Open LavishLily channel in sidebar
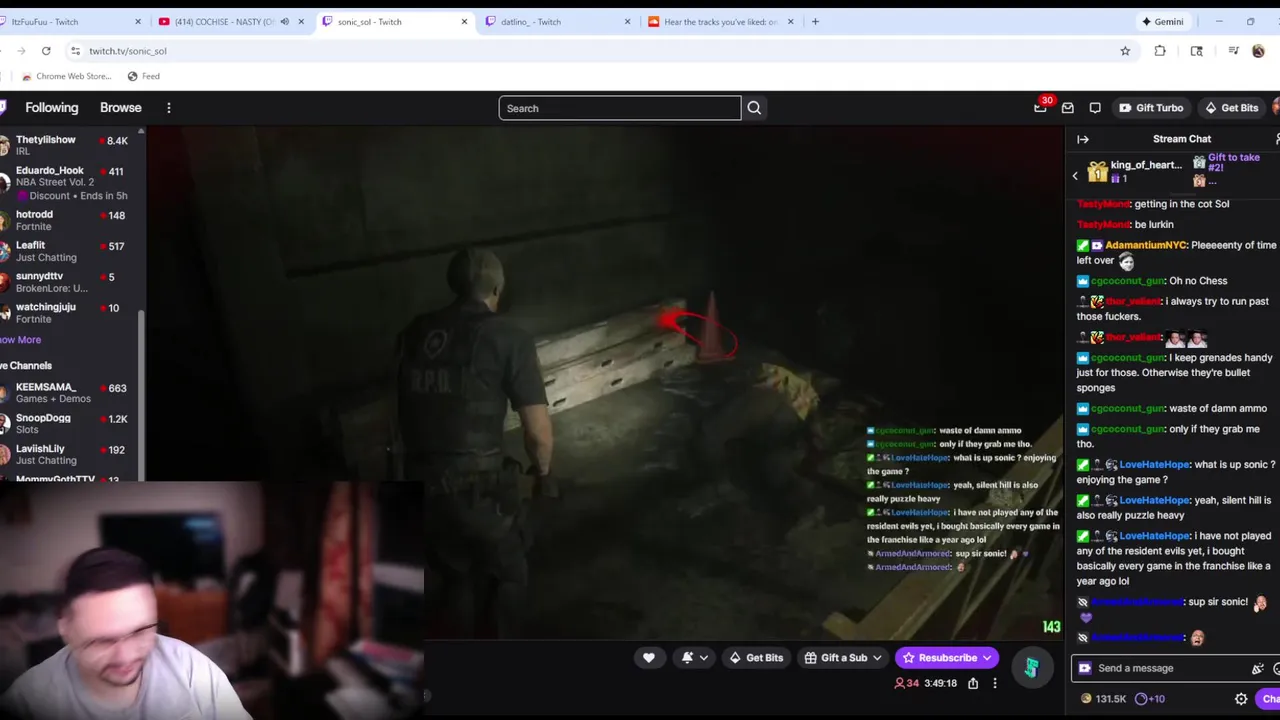 tap(68, 455)
